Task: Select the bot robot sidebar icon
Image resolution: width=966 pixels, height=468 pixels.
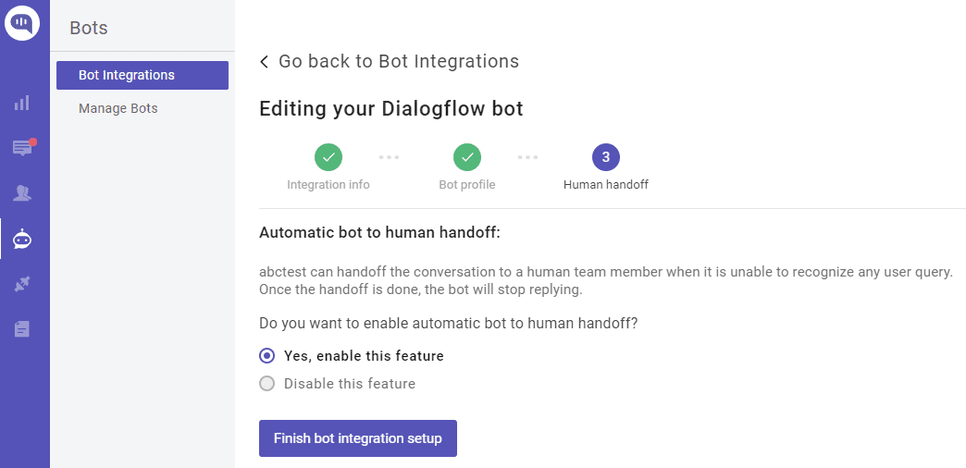Action: [x=22, y=239]
